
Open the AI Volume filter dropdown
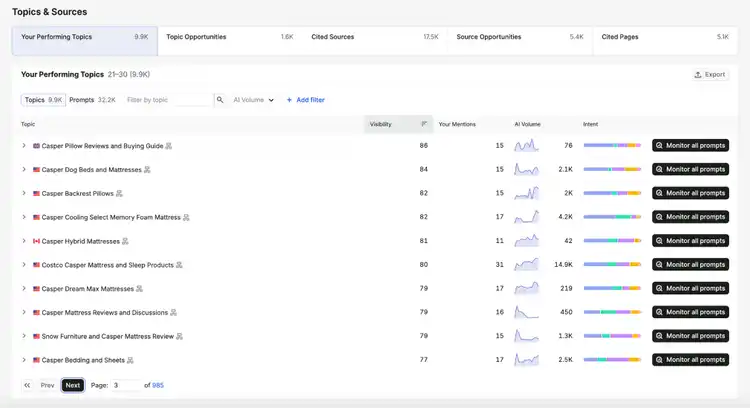click(x=254, y=100)
